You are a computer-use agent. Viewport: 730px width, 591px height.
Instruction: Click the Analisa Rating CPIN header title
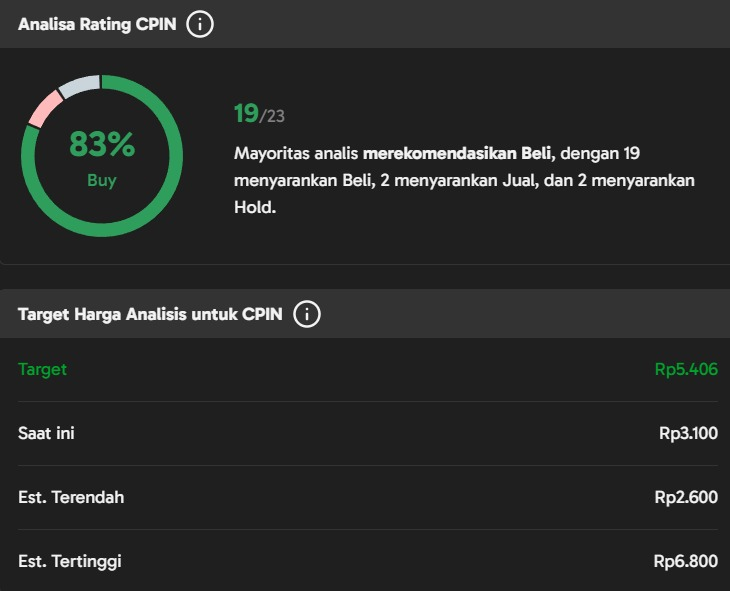(x=97, y=24)
